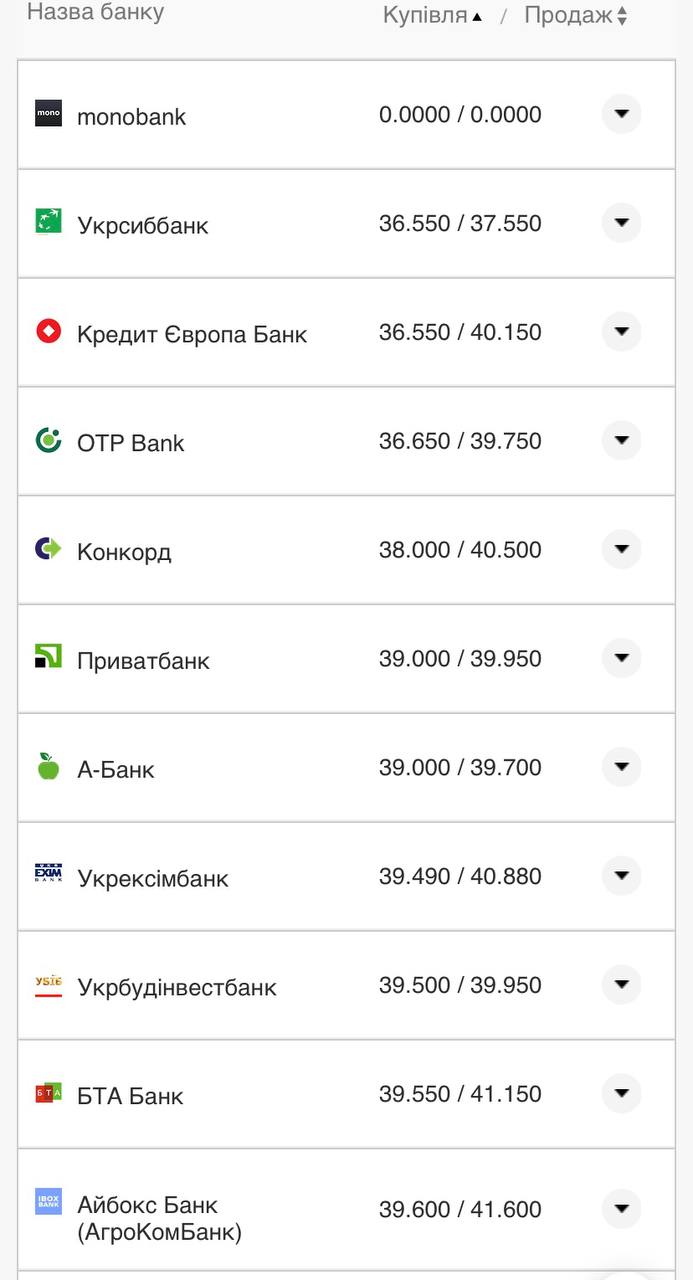Image resolution: width=693 pixels, height=1280 pixels.
Task: Expand details for monobank row
Action: click(x=621, y=114)
